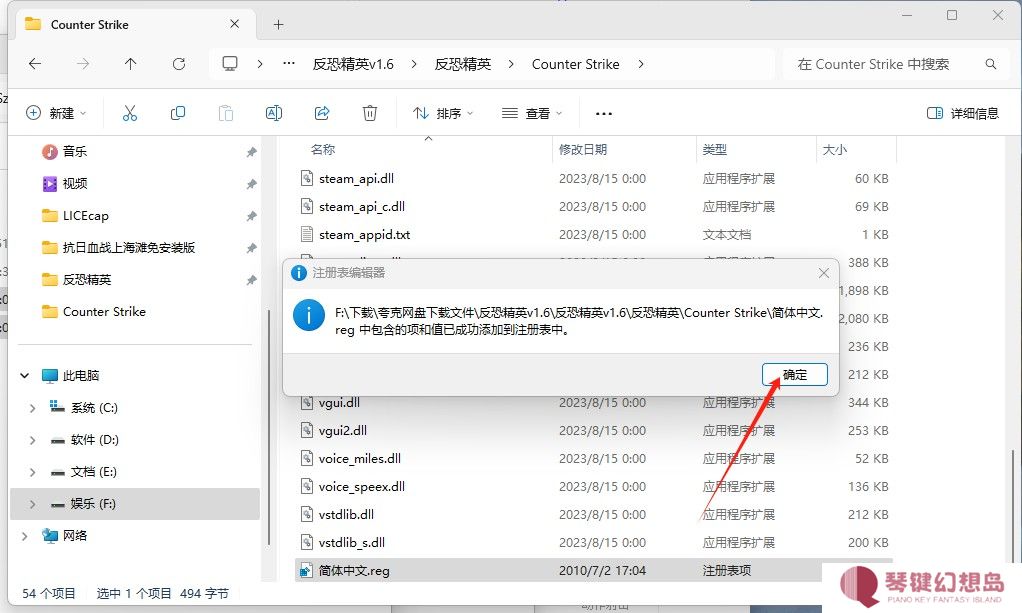Select steam_api.dll file
The image size is (1022, 613).
356,179
